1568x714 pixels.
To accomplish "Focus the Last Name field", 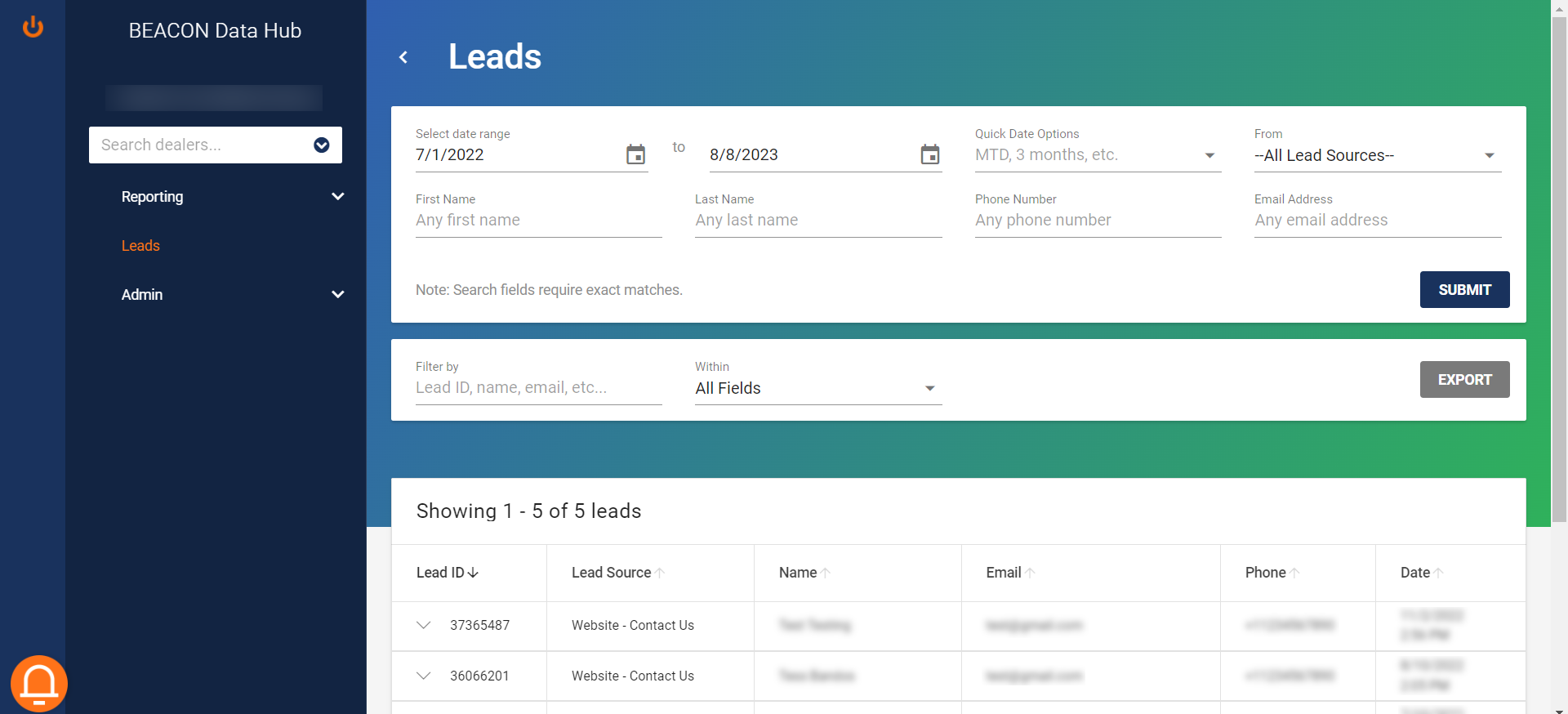I will [818, 220].
